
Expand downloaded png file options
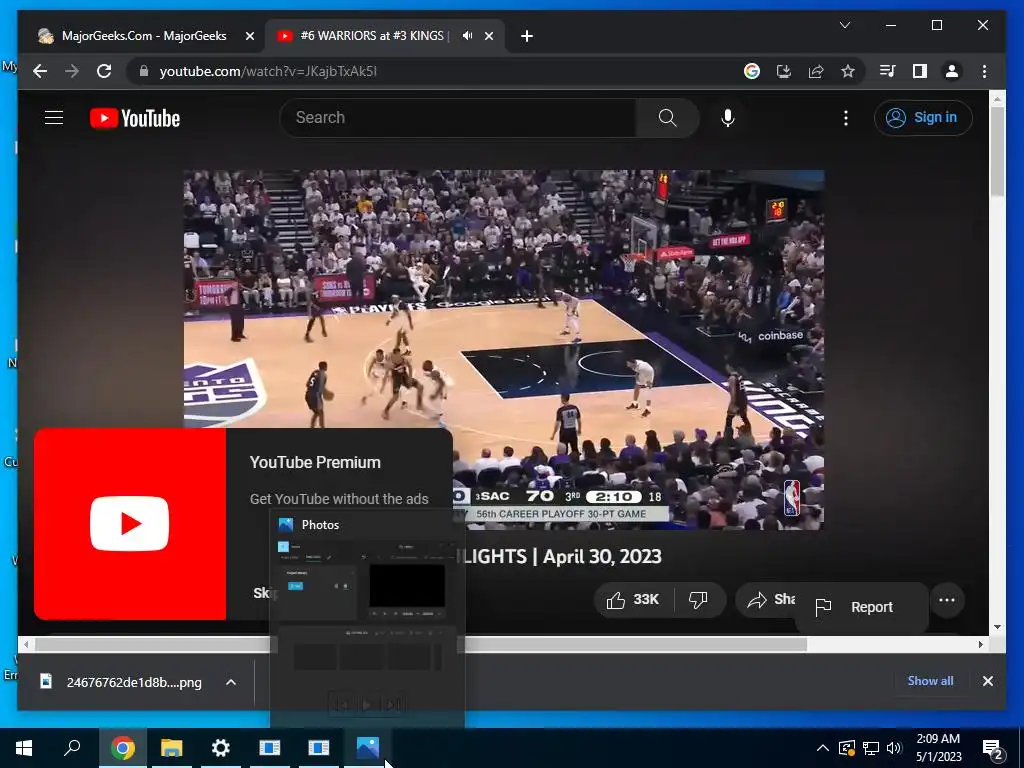pos(231,682)
